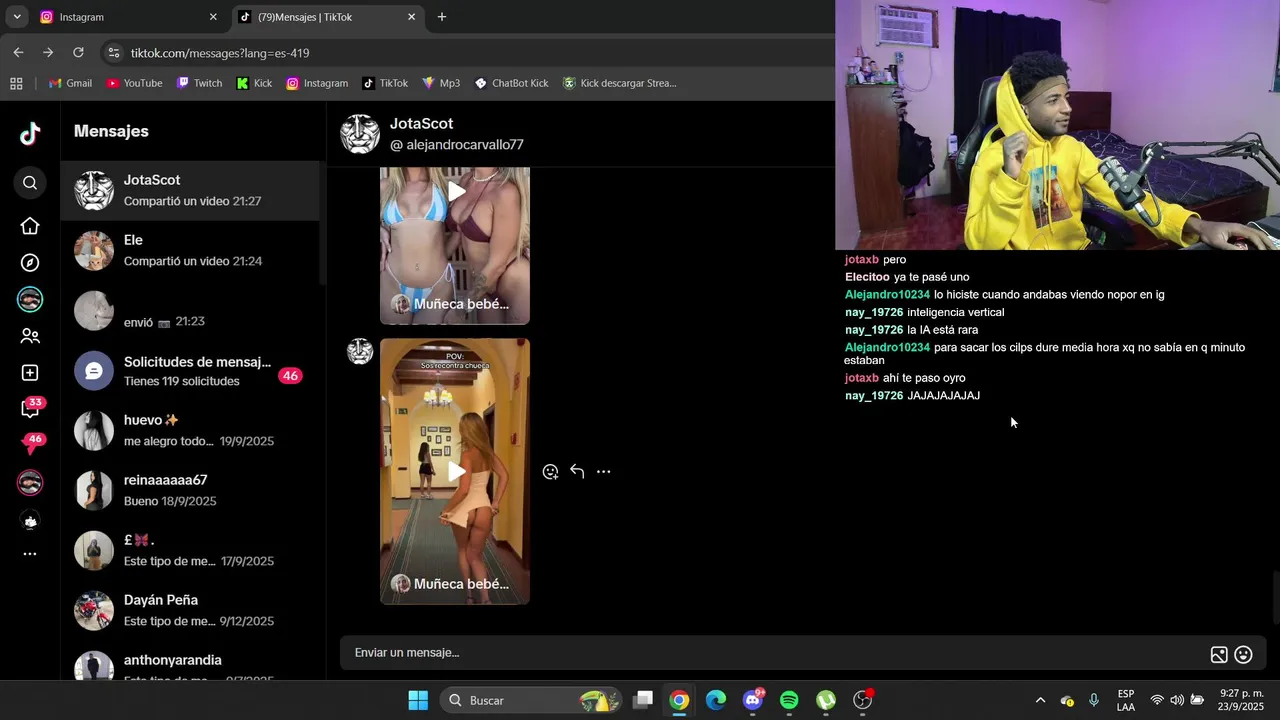Open Dayán Peña conversation
Image resolution: width=1280 pixels, height=720 pixels.
190,610
